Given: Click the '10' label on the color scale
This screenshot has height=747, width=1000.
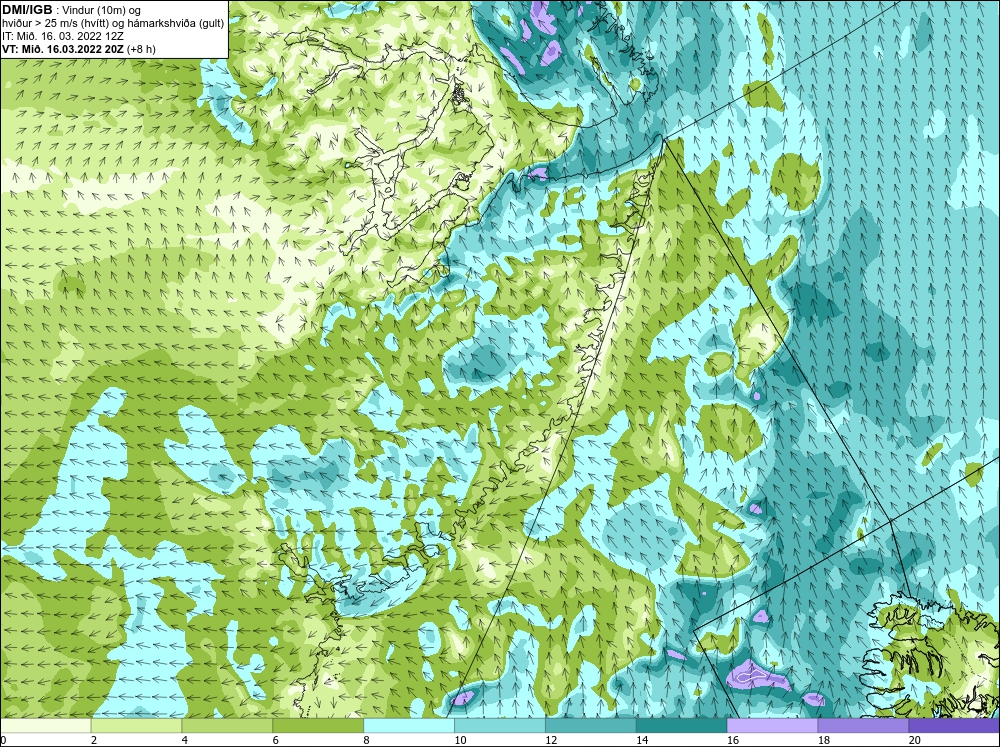Looking at the screenshot, I should point(460,740).
